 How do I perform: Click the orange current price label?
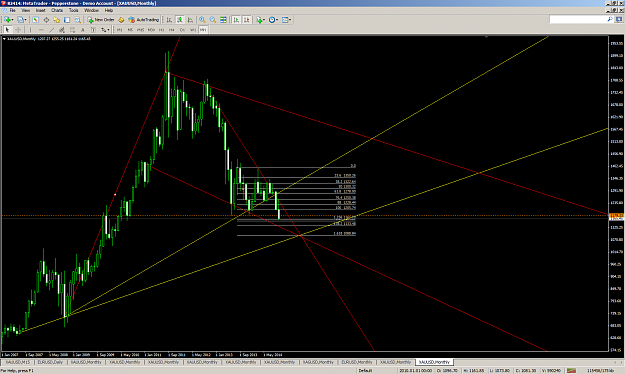coord(616,216)
